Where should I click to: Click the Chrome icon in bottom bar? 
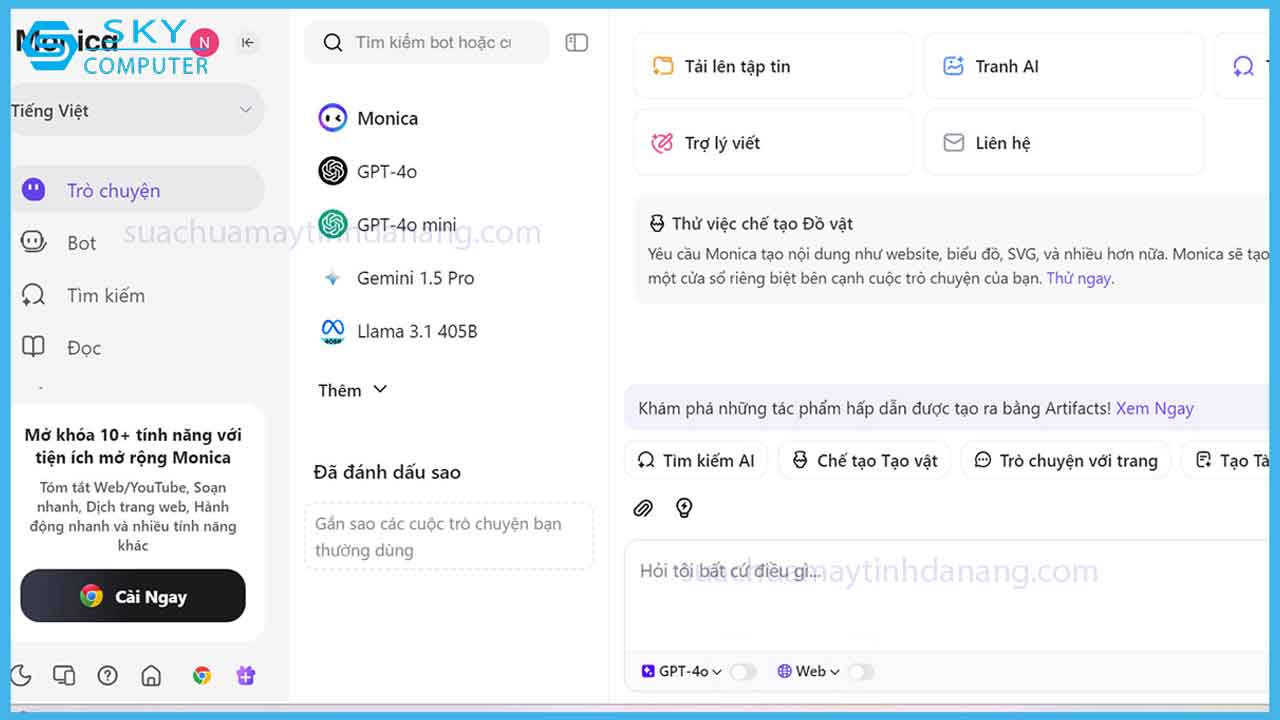click(202, 676)
